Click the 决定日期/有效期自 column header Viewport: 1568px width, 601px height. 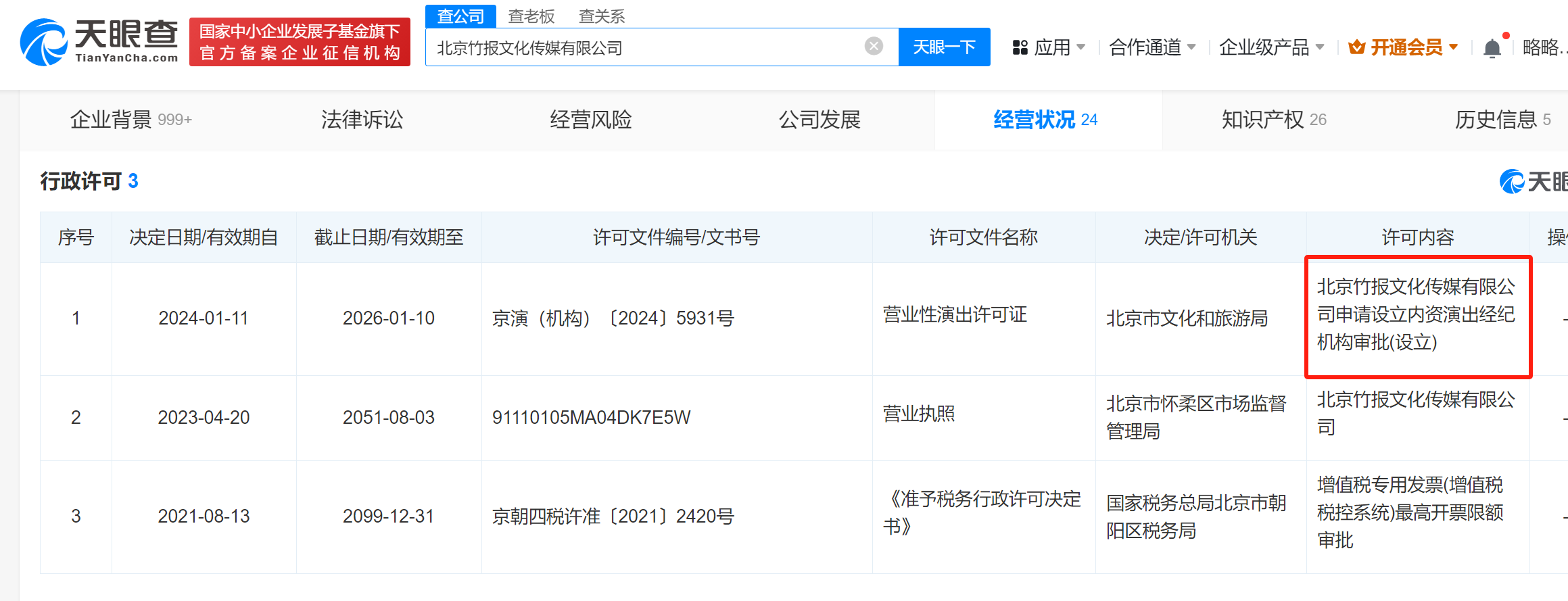[x=204, y=237]
